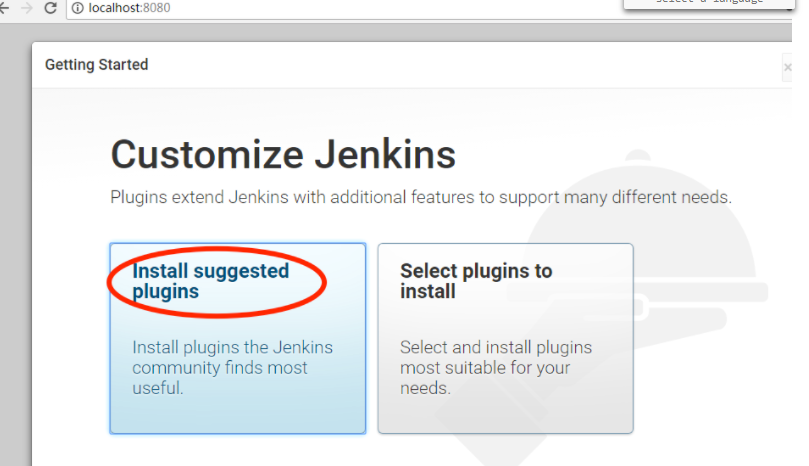Close the Getting Started dialog
The width and height of the screenshot is (809, 466).
(787, 67)
